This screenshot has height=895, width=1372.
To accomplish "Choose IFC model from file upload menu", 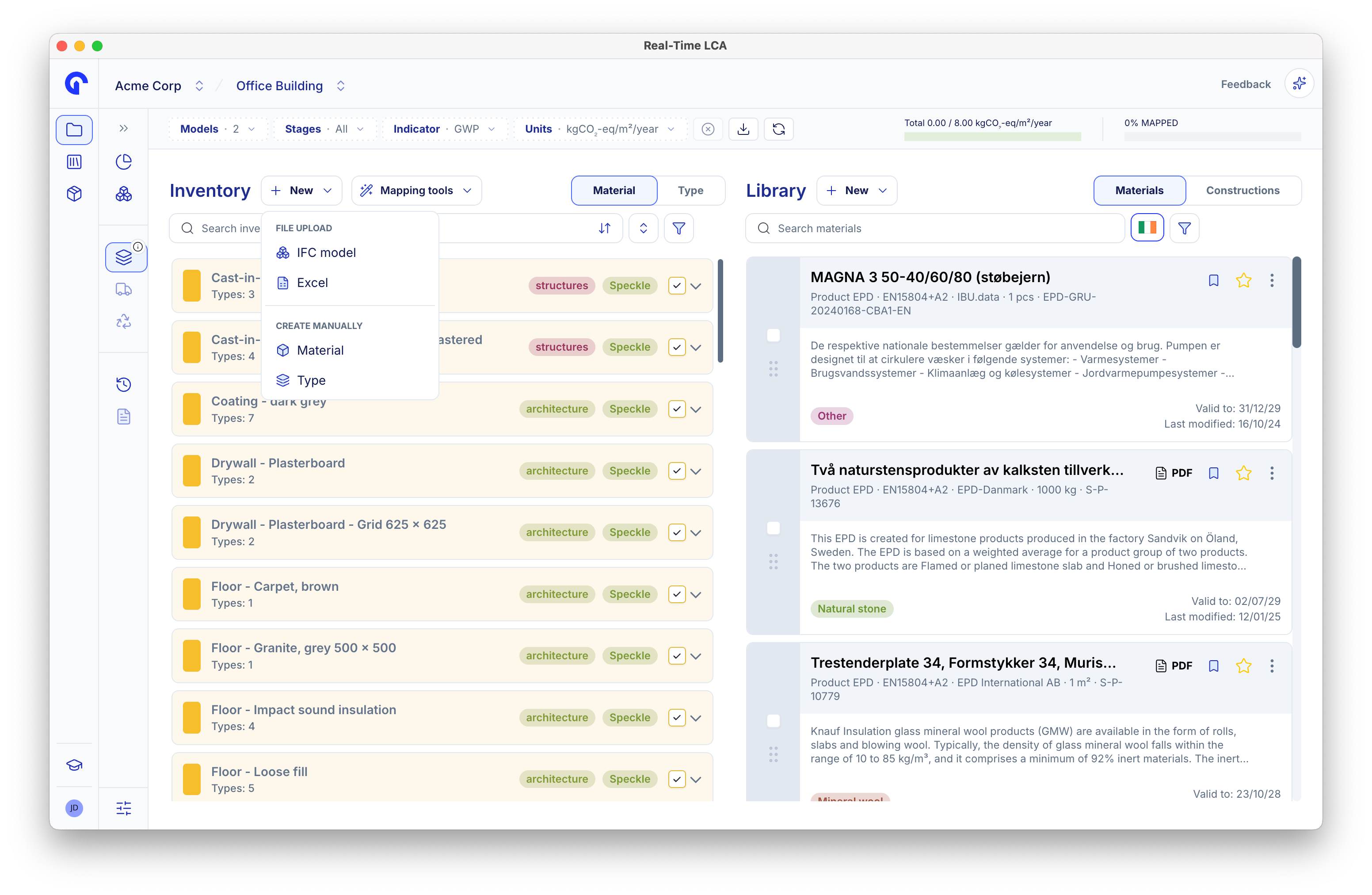I will (x=349, y=252).
